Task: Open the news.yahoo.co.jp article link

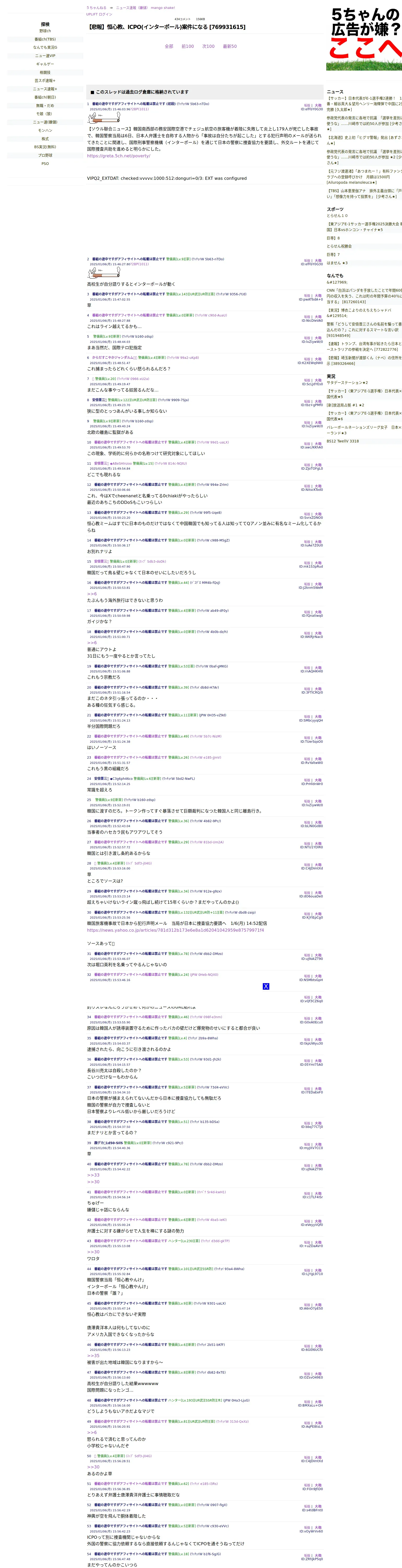Action: tap(175, 930)
